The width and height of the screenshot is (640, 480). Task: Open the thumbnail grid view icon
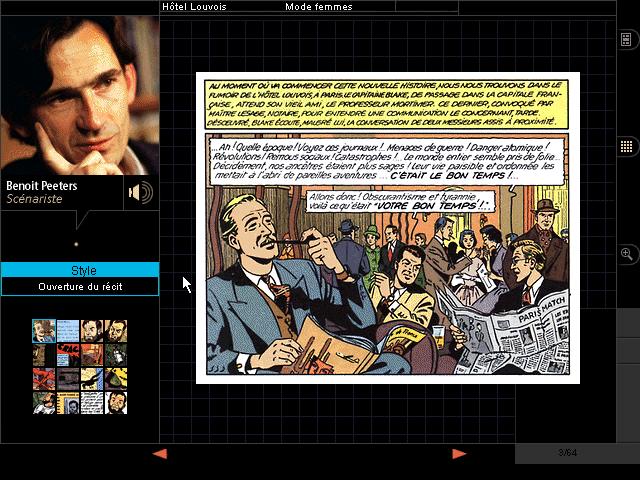[x=626, y=147]
